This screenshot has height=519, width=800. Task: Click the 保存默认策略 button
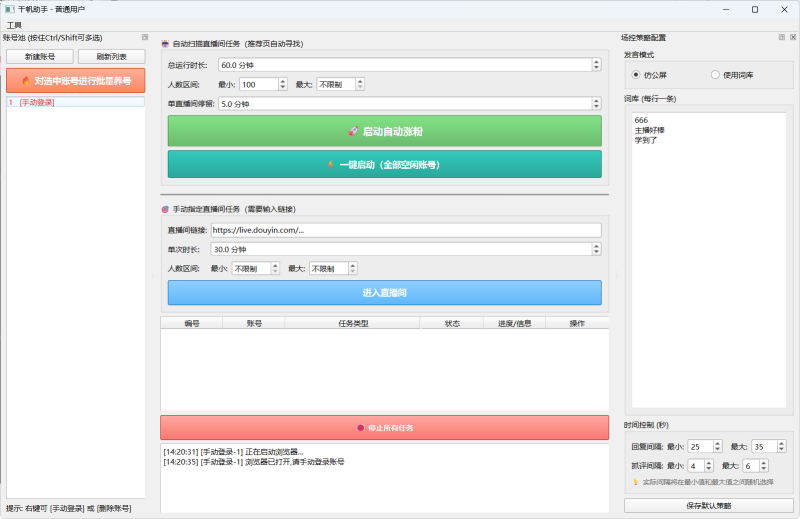pyautogui.click(x=709, y=506)
